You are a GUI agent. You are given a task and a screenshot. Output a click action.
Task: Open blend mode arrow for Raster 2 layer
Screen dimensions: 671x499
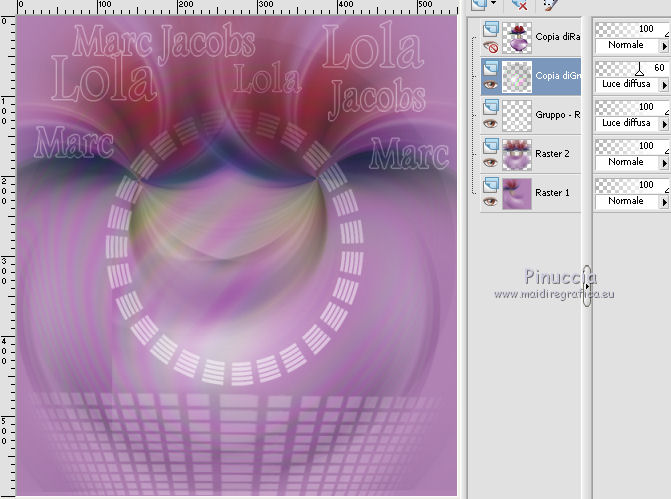[x=664, y=163]
